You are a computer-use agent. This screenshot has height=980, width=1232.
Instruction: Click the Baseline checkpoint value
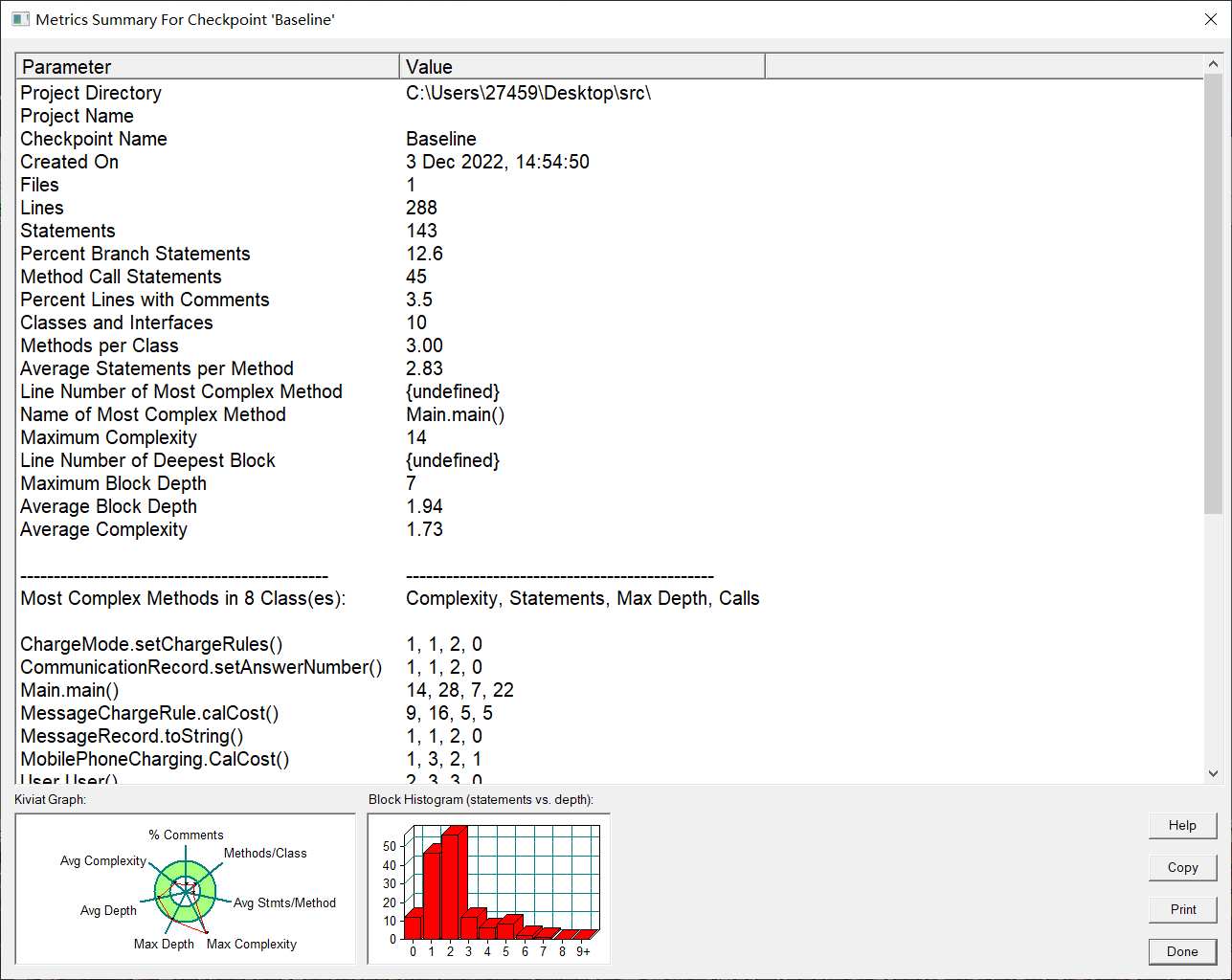(441, 139)
